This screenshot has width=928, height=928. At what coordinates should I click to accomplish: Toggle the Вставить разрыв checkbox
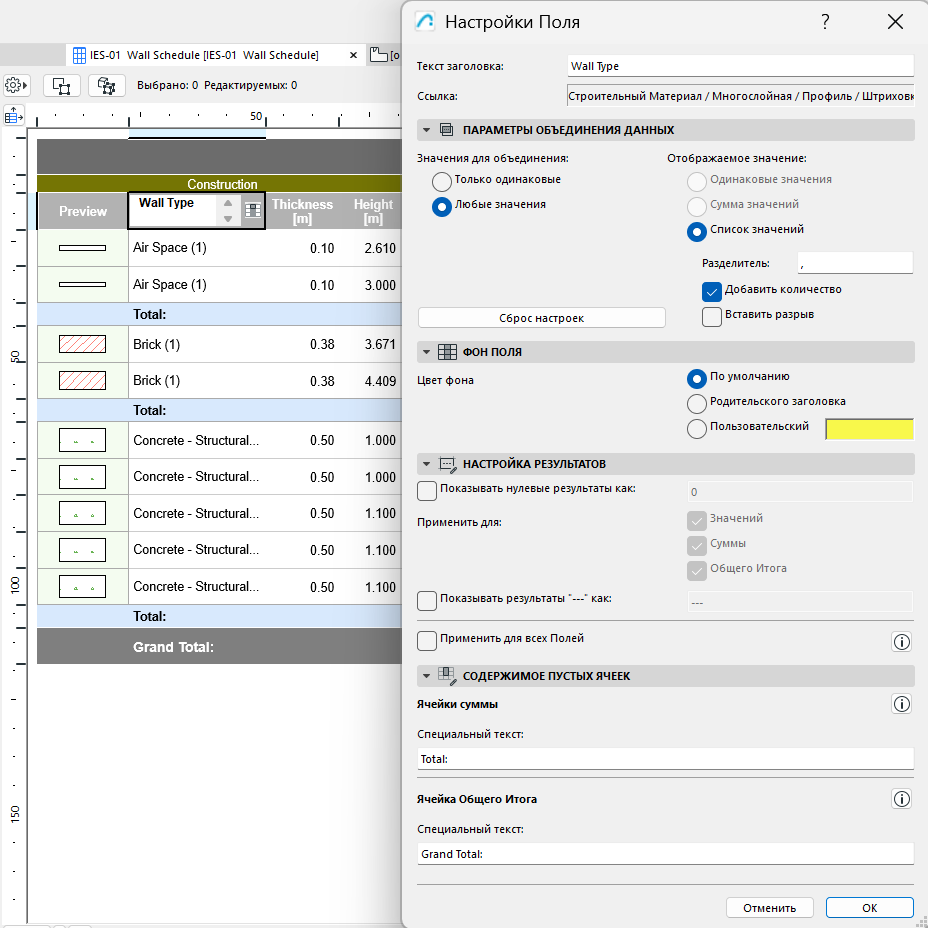click(711, 317)
